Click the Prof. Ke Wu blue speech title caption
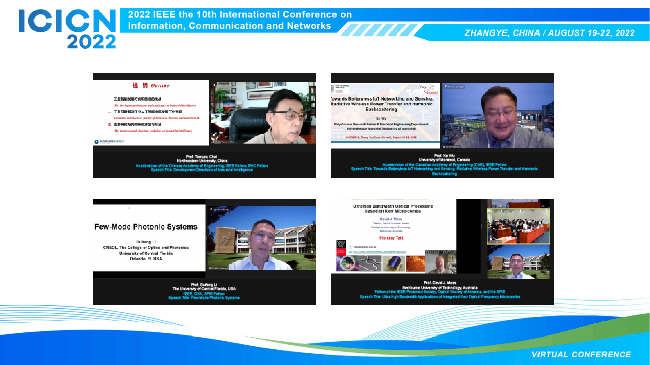The height and width of the screenshot is (365, 650). (x=444, y=171)
